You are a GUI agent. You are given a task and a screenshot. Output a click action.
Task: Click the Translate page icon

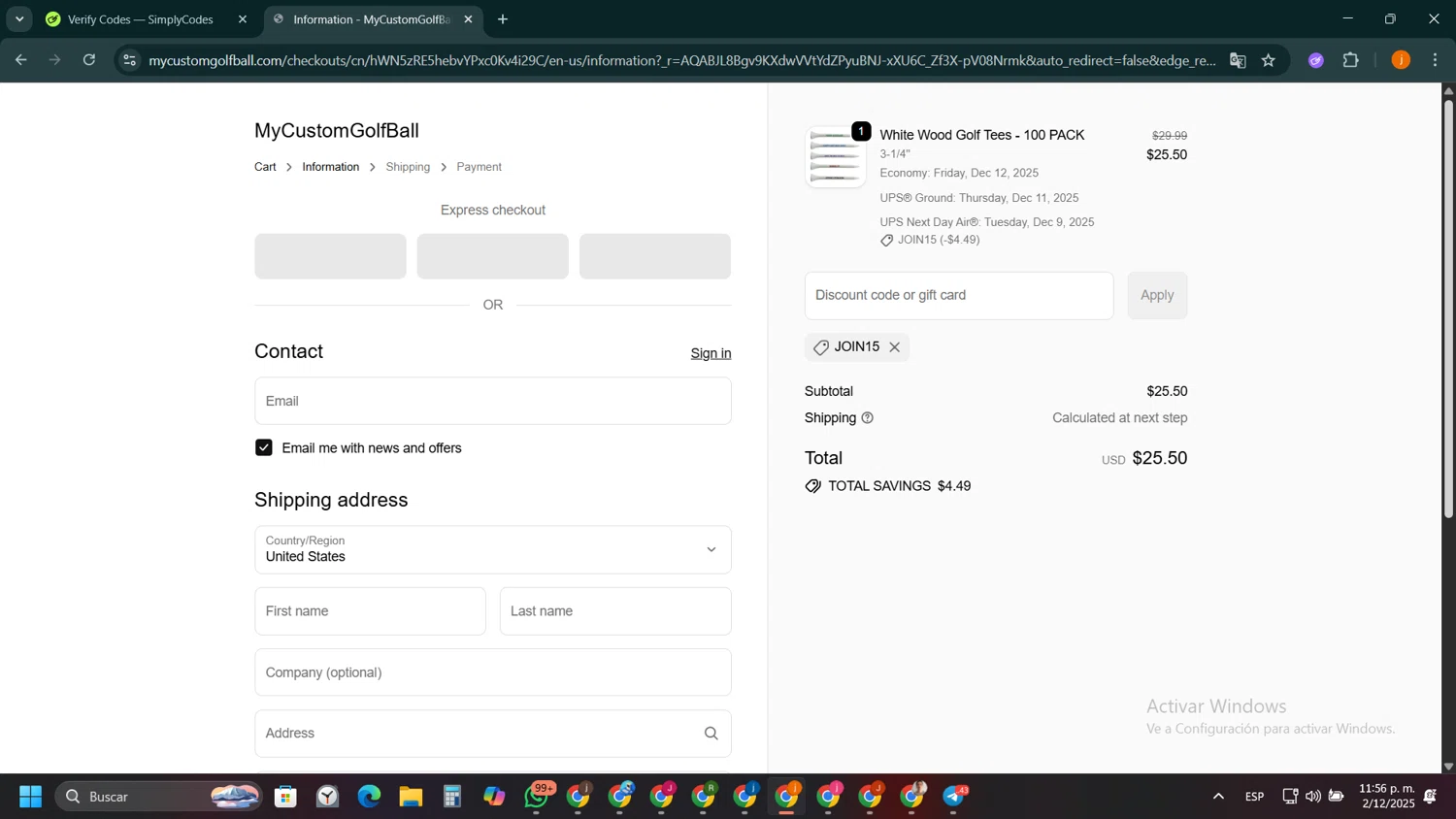(1238, 60)
